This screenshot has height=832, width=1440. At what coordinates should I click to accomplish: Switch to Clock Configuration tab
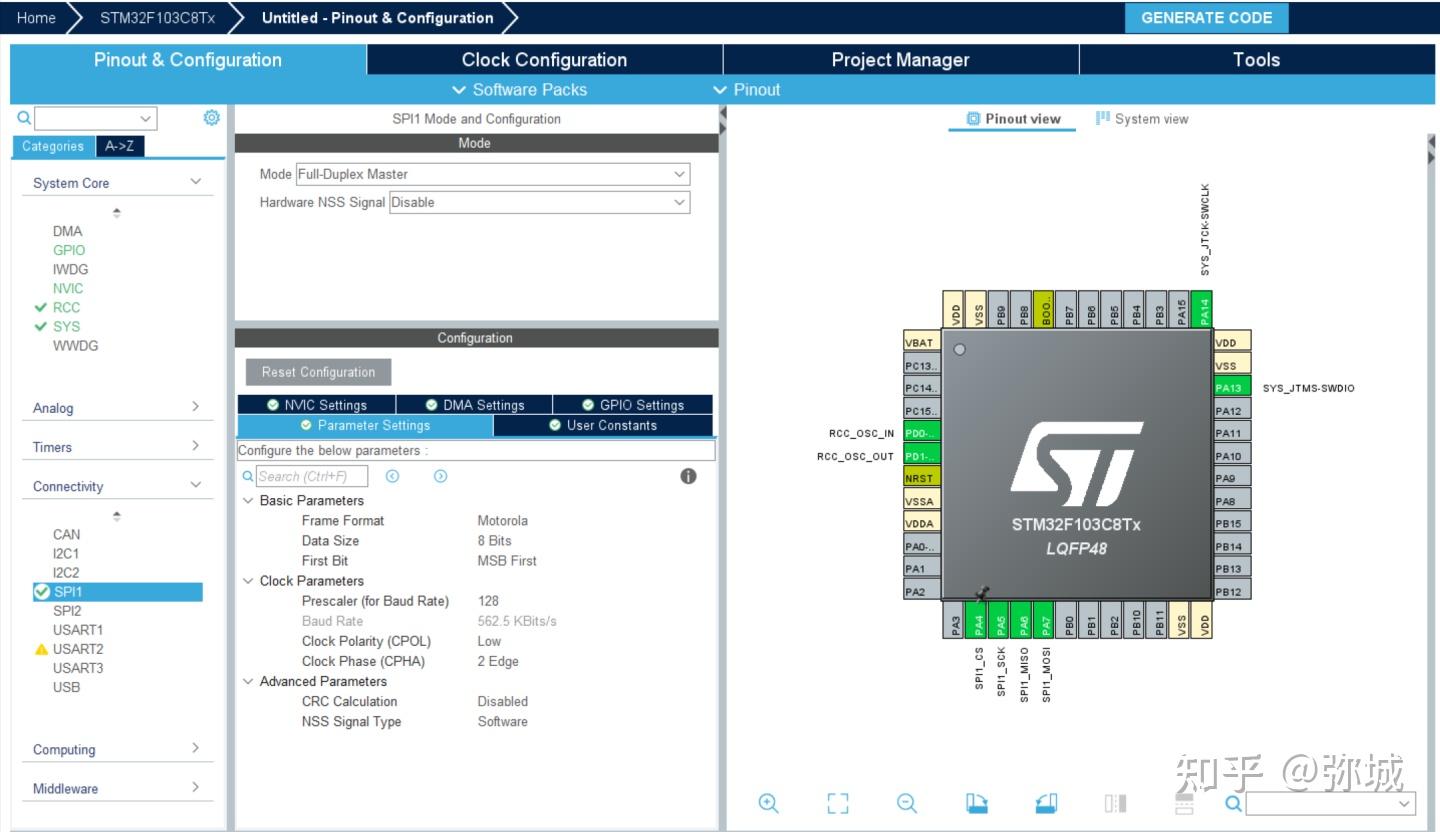coord(544,60)
